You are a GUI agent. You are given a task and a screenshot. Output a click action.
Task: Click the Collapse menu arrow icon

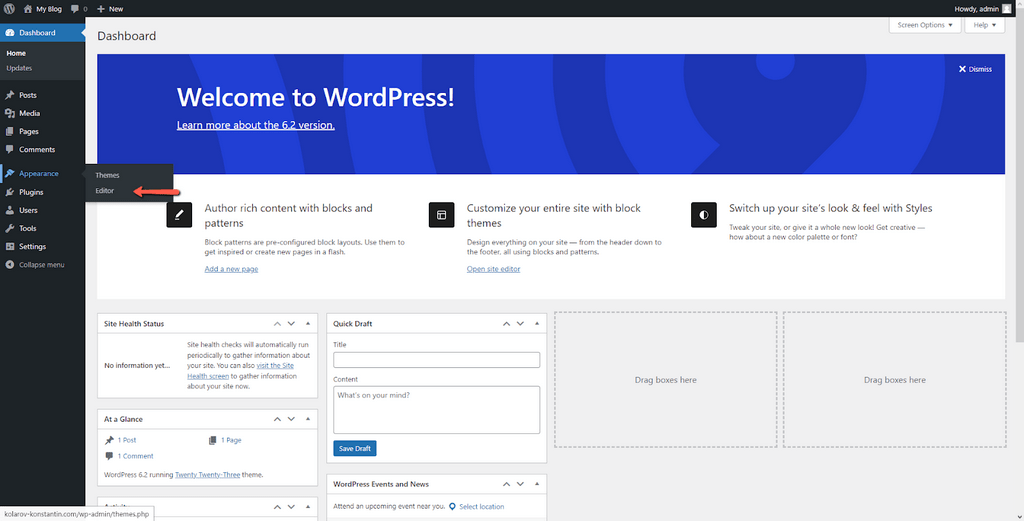[x=9, y=265]
